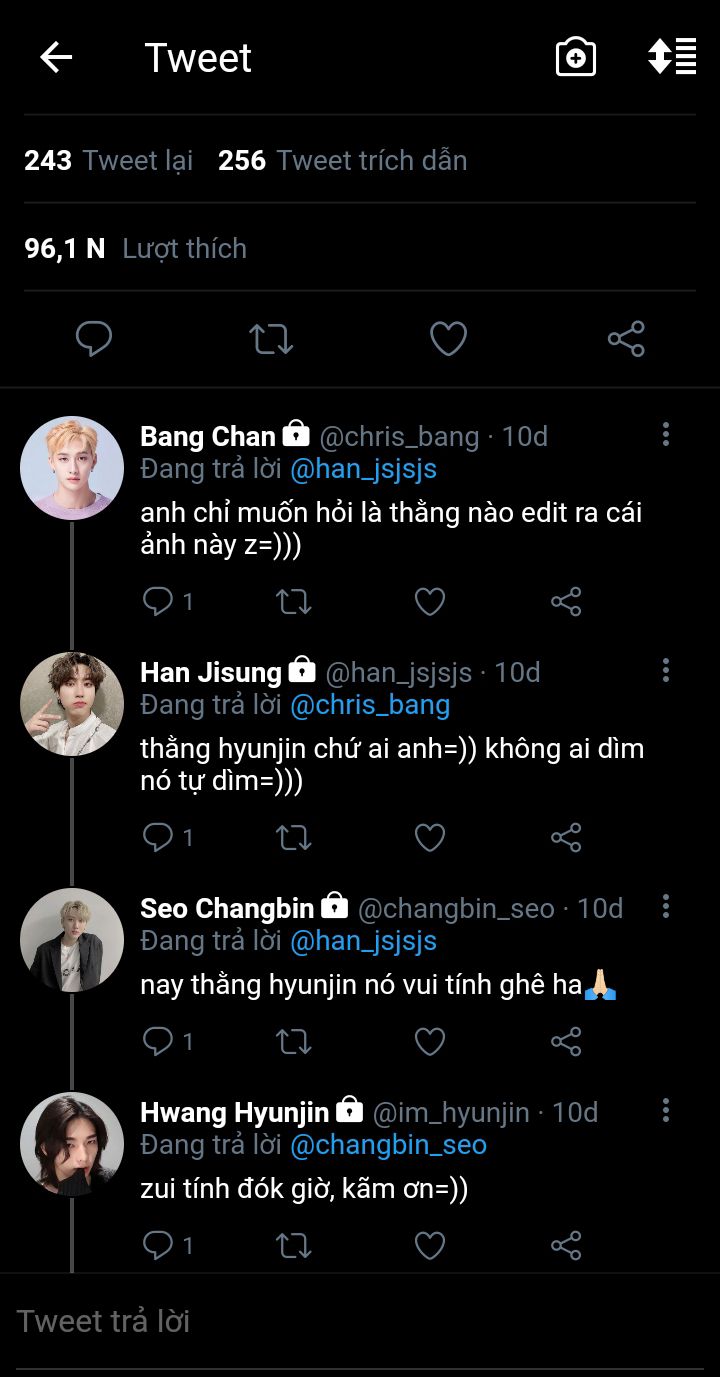
Task: View the 256 Tweet trích dẫn list
Action: (342, 161)
